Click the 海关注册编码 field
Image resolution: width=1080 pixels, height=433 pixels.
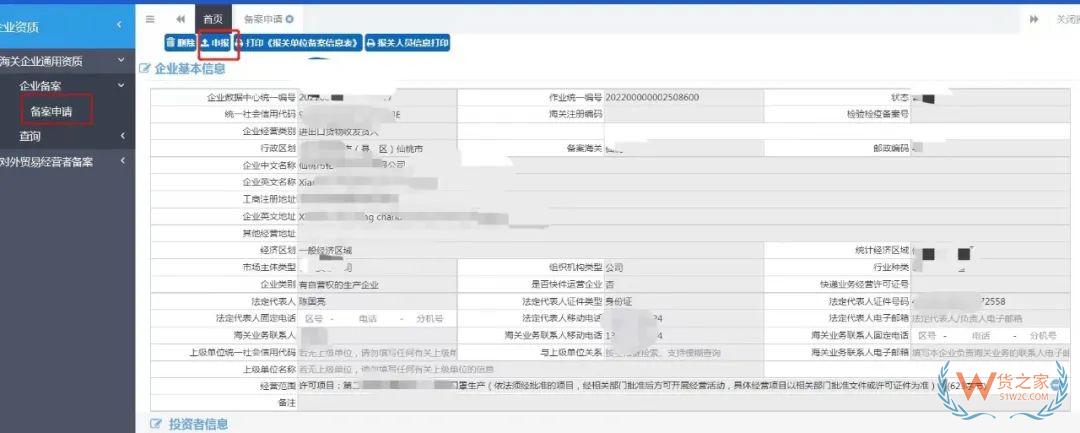click(683, 114)
